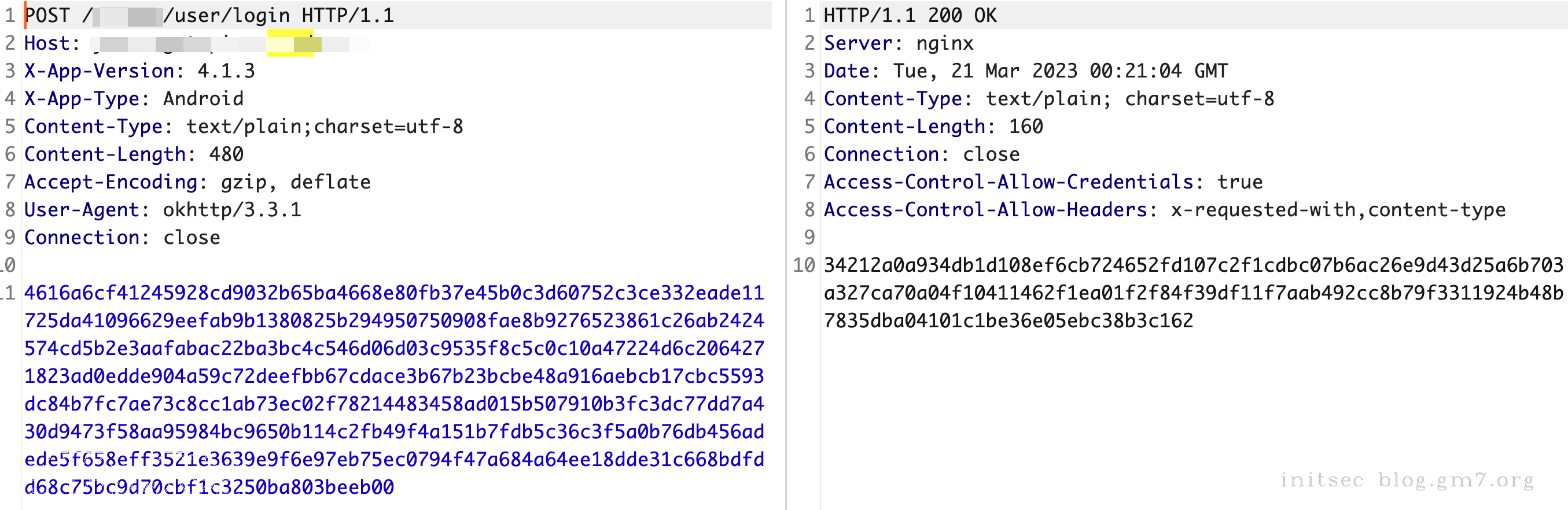Click Access-Control-Allow-Headers response header
The image size is (1568, 510).
click(x=1165, y=210)
